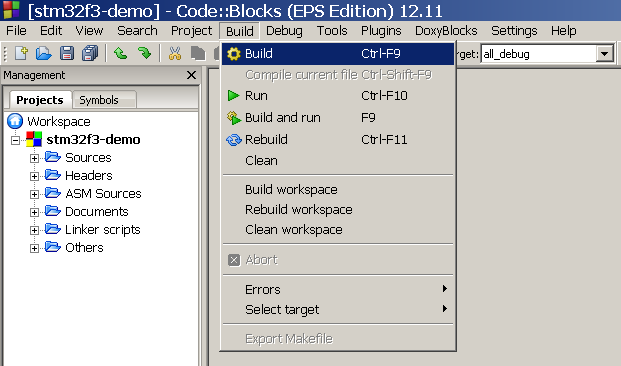Click the New file toolbar icon

coord(21,53)
